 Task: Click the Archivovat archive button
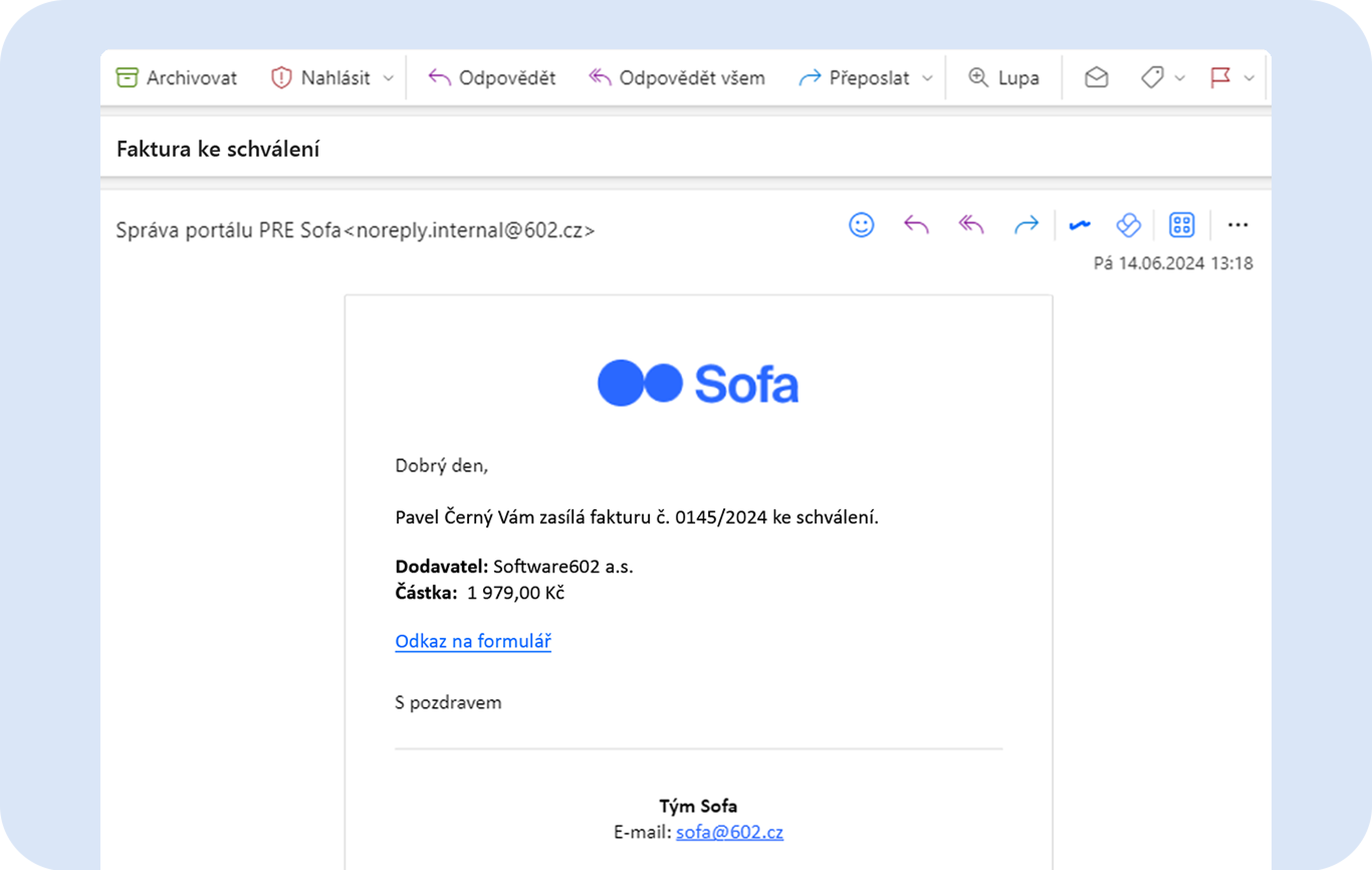tap(177, 77)
